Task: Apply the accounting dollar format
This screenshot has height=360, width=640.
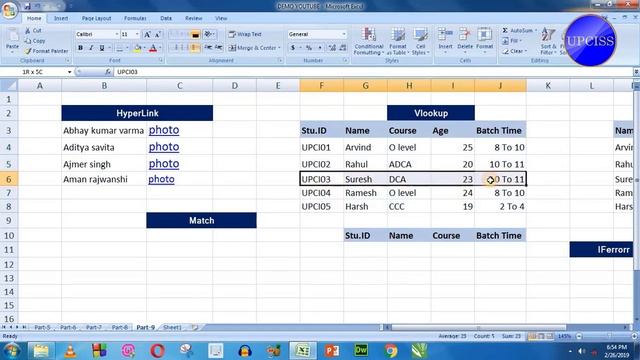Action: pos(293,48)
